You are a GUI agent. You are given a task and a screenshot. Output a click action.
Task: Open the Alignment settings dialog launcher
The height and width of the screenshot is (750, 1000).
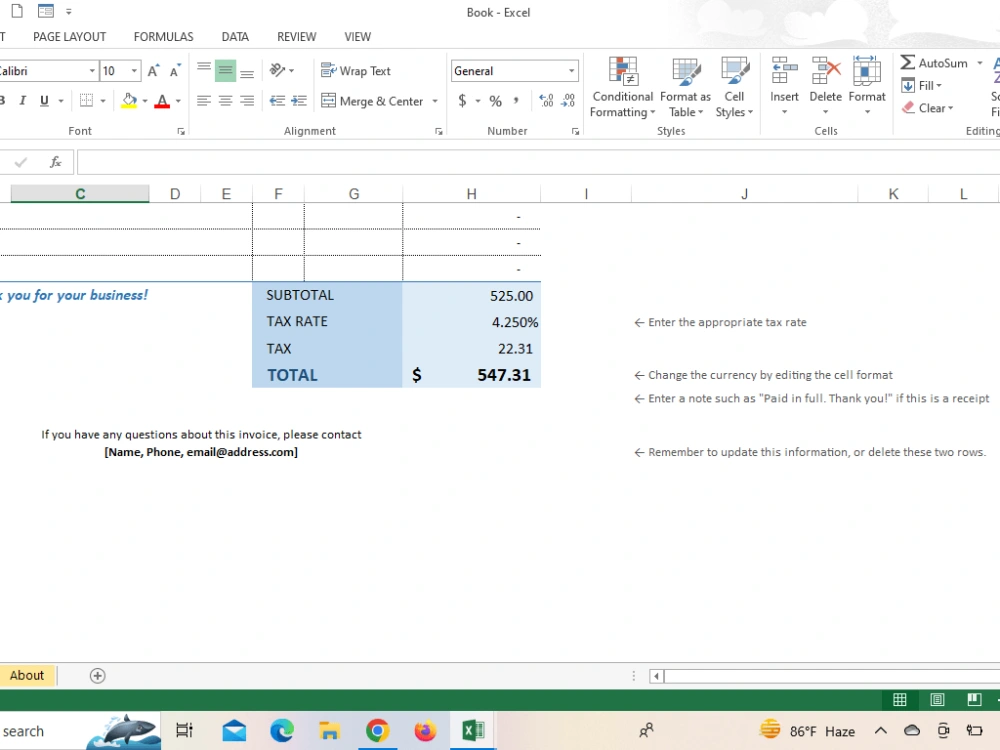439,131
